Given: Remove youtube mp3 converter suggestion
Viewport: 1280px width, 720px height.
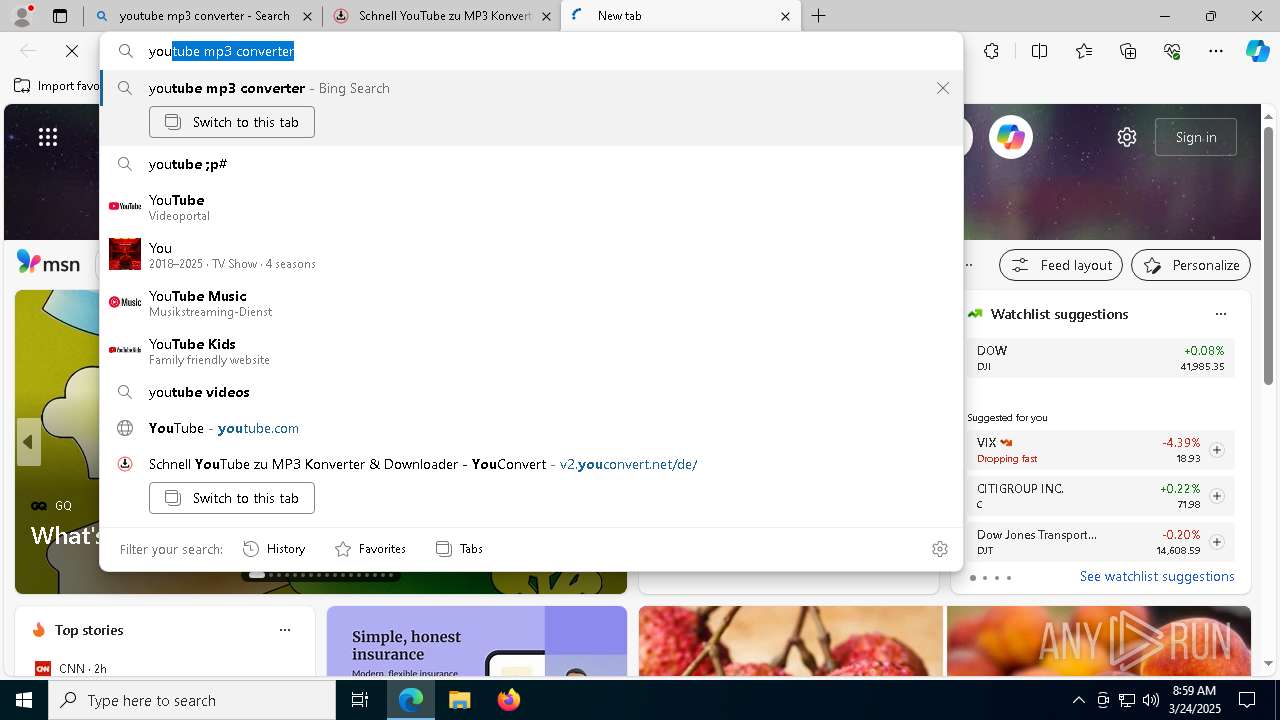Looking at the screenshot, I should pos(942,88).
